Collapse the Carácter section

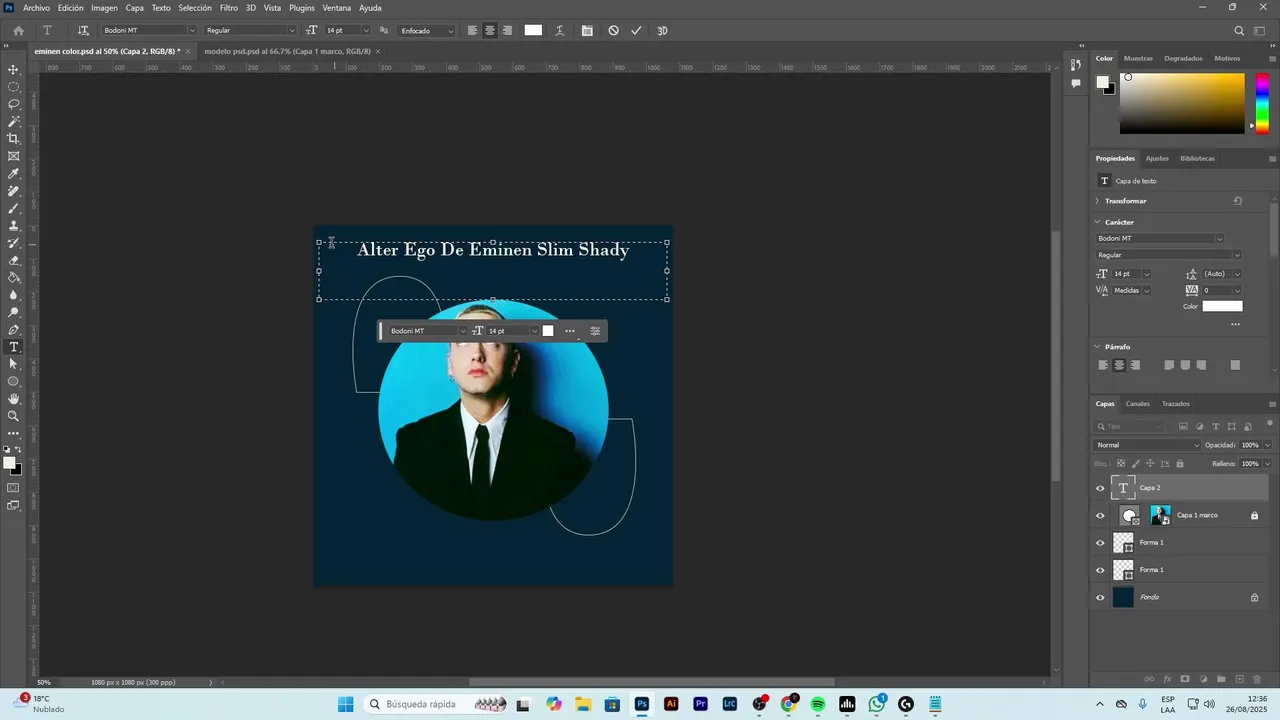point(1097,222)
